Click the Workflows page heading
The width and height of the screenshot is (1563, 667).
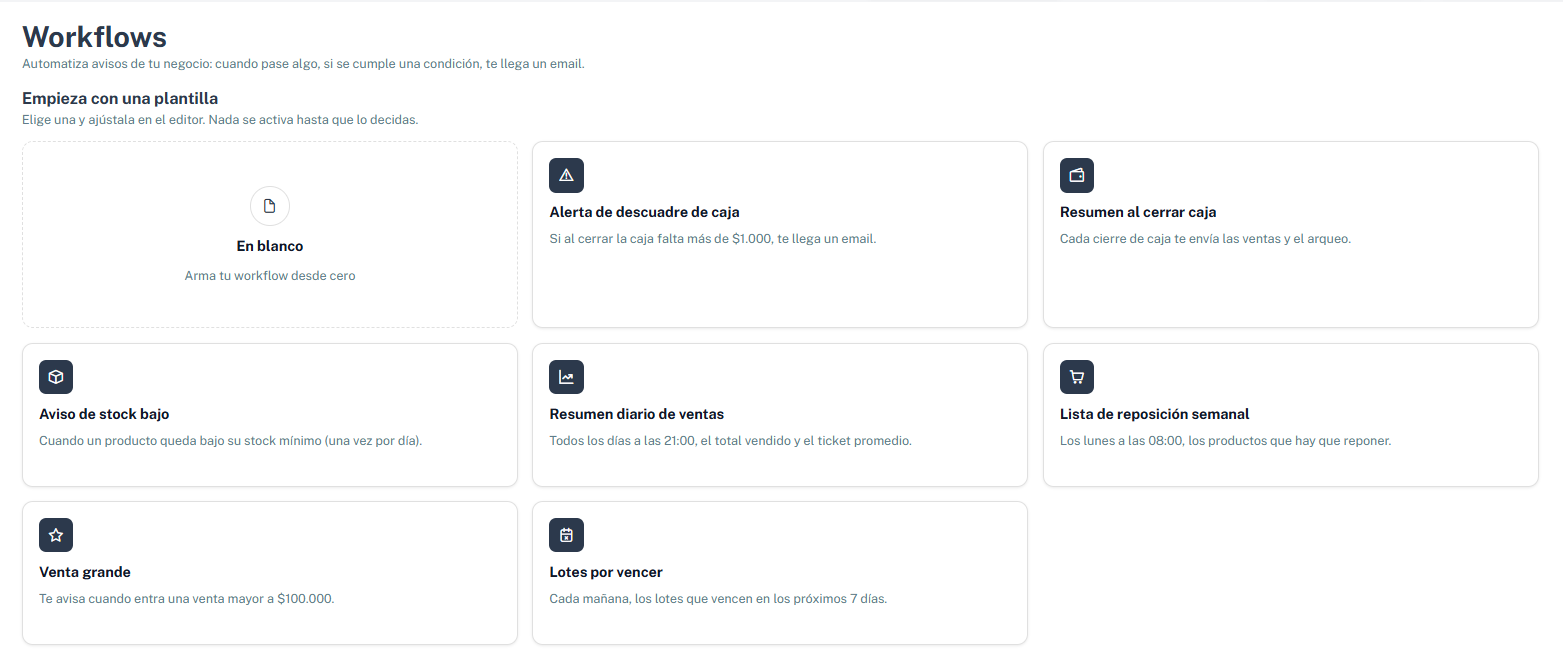tap(94, 37)
